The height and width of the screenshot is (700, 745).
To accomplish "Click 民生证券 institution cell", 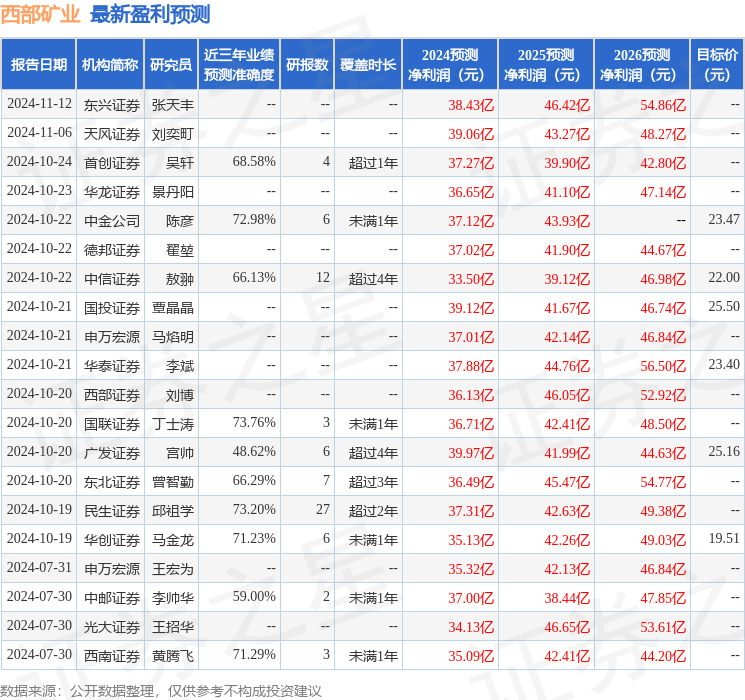I will tap(112, 511).
